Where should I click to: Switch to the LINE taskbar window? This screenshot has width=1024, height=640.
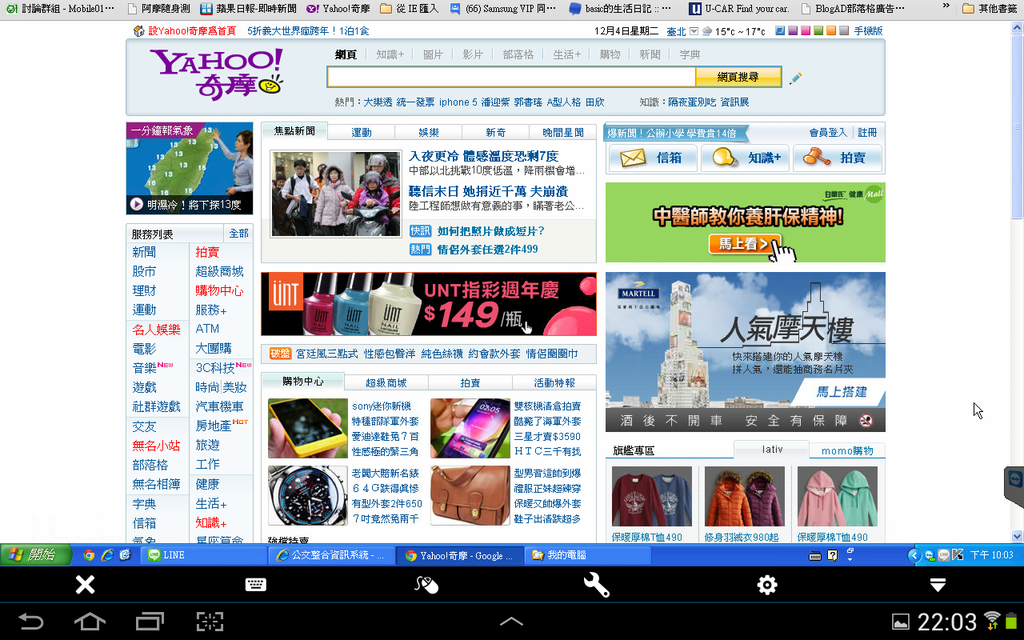coord(203,555)
